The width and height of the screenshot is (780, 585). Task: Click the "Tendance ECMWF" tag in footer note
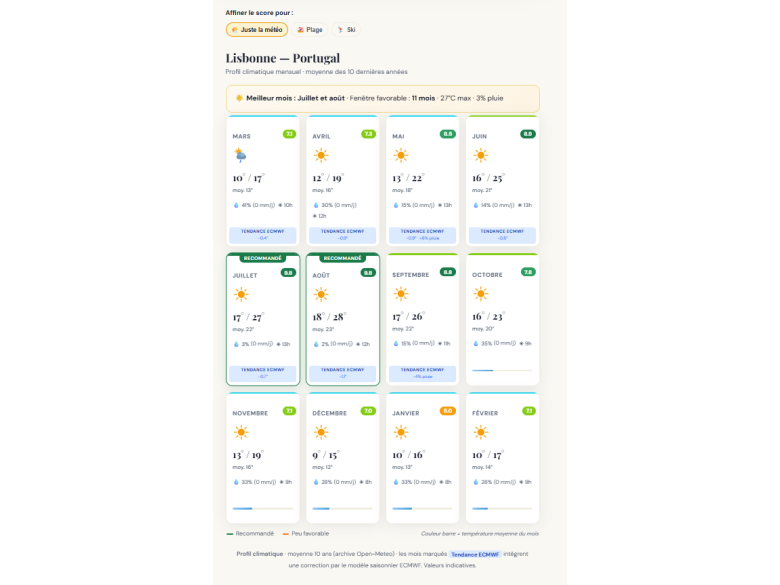[475, 553]
